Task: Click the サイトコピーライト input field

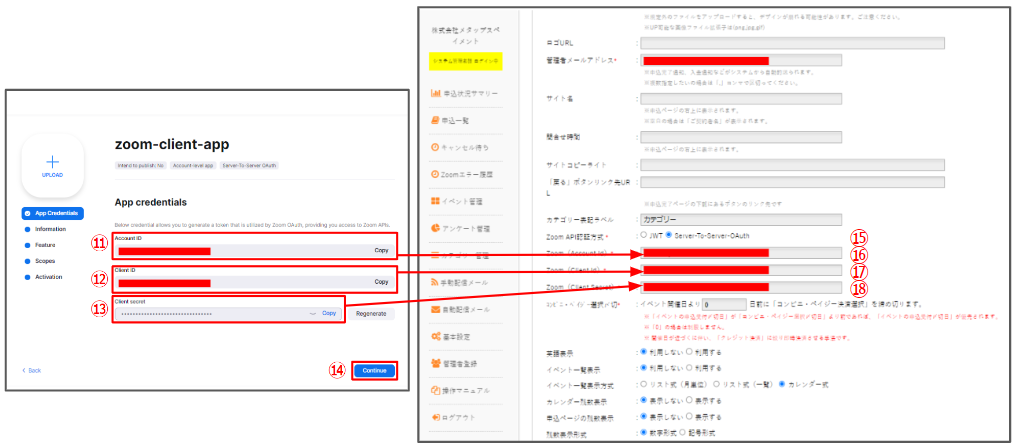Action: click(x=792, y=165)
